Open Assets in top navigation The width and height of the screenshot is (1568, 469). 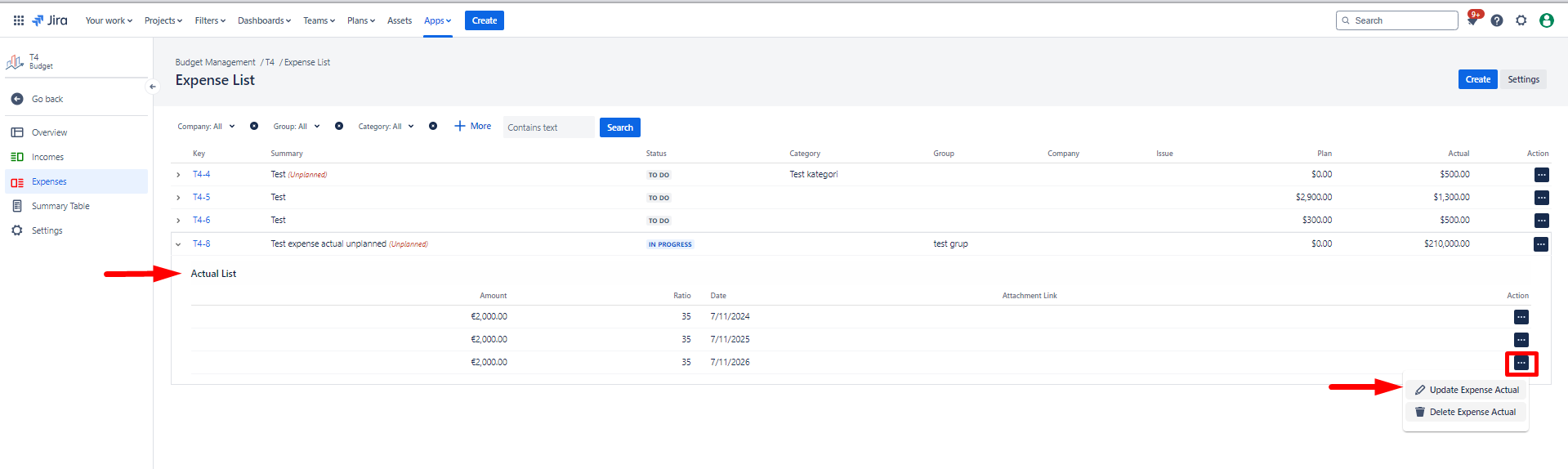400,20
